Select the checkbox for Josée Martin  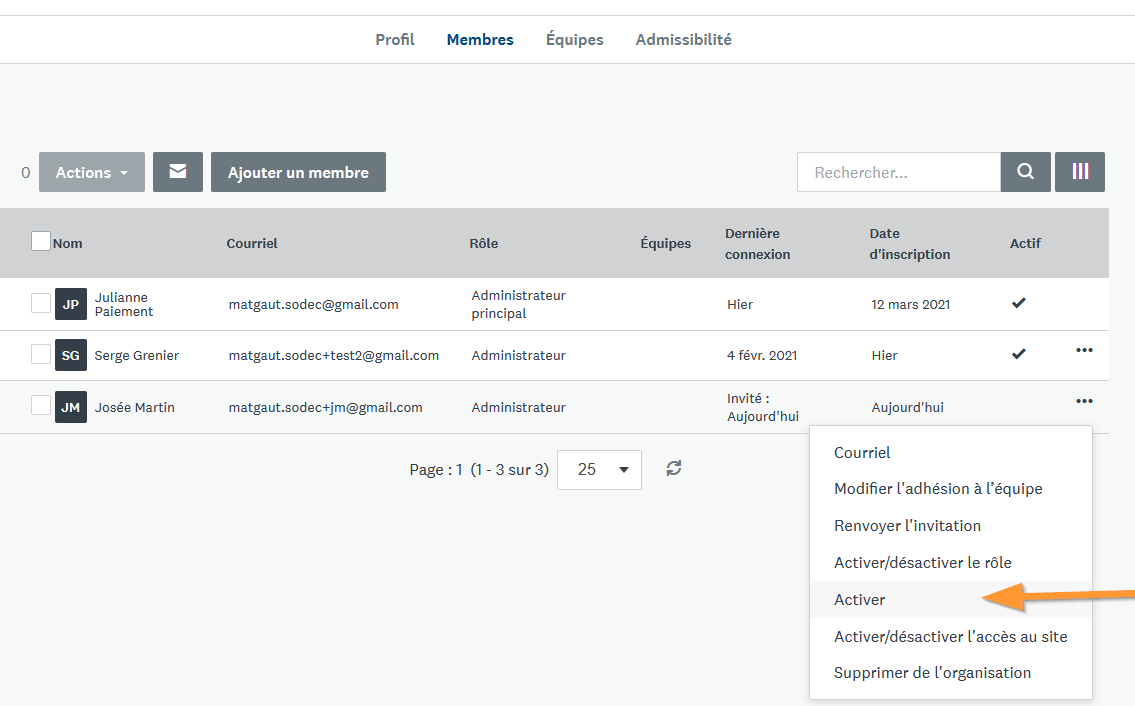tap(41, 405)
